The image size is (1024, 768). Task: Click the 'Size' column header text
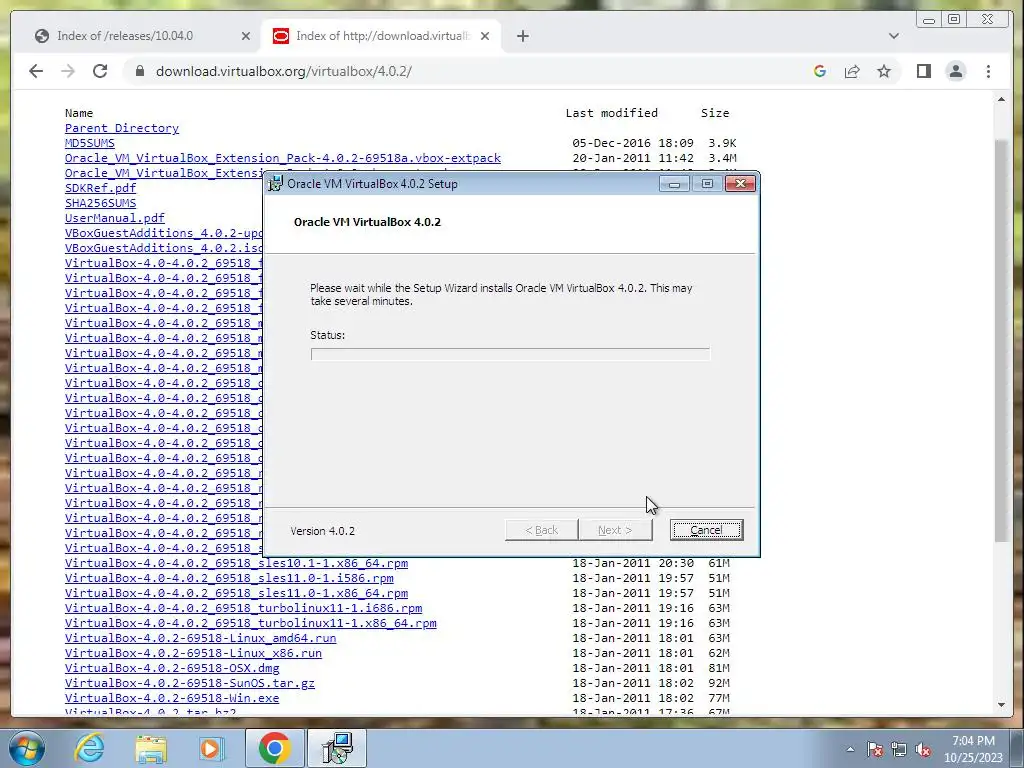[715, 113]
